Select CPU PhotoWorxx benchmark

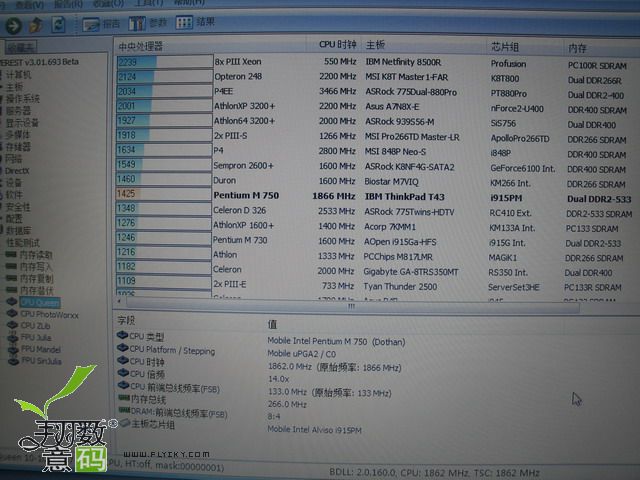49,315
